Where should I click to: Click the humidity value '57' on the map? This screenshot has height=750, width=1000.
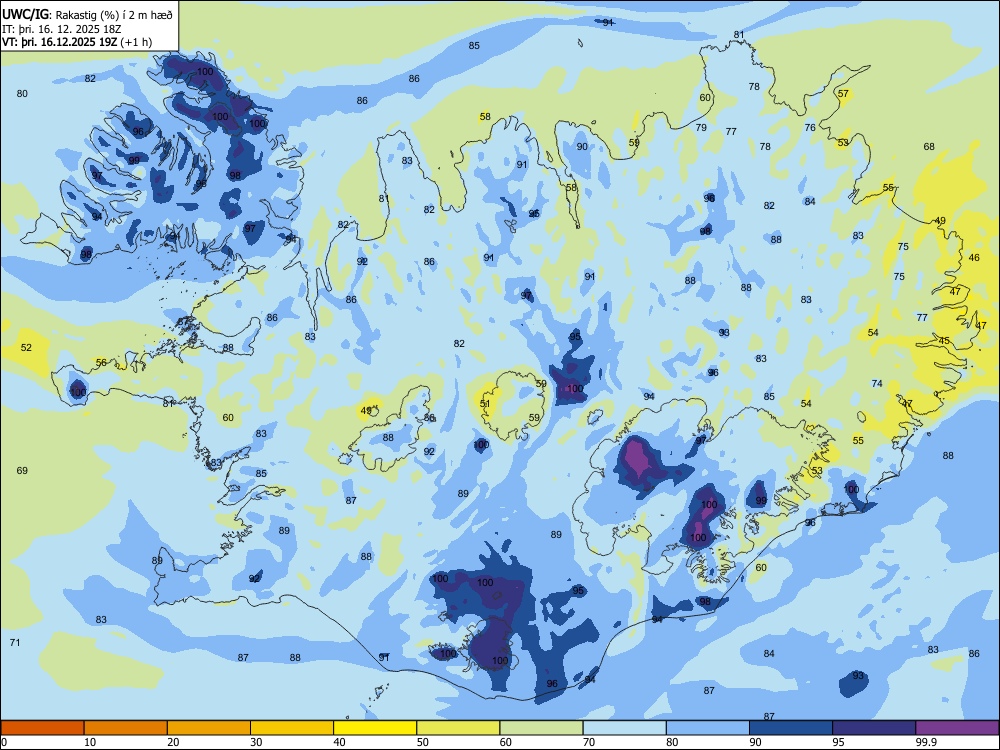pyautogui.click(x=843, y=94)
